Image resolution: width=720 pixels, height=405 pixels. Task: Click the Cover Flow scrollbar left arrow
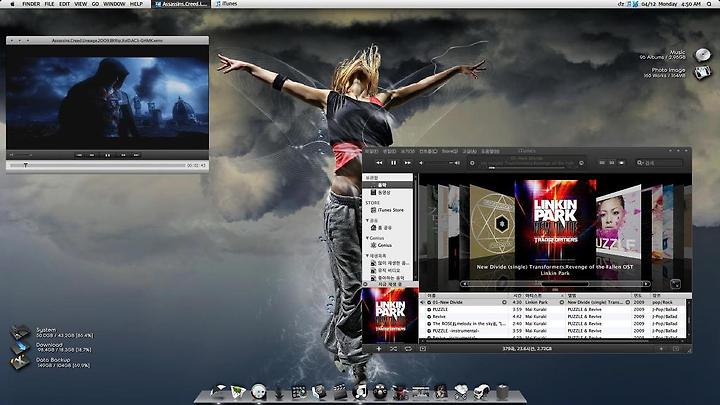click(x=465, y=284)
